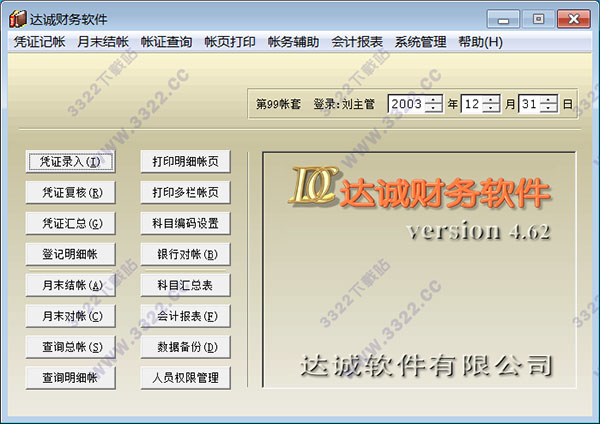Click the 打印明细帐页 button
Viewport: 600px width, 424px height.
(x=186, y=161)
